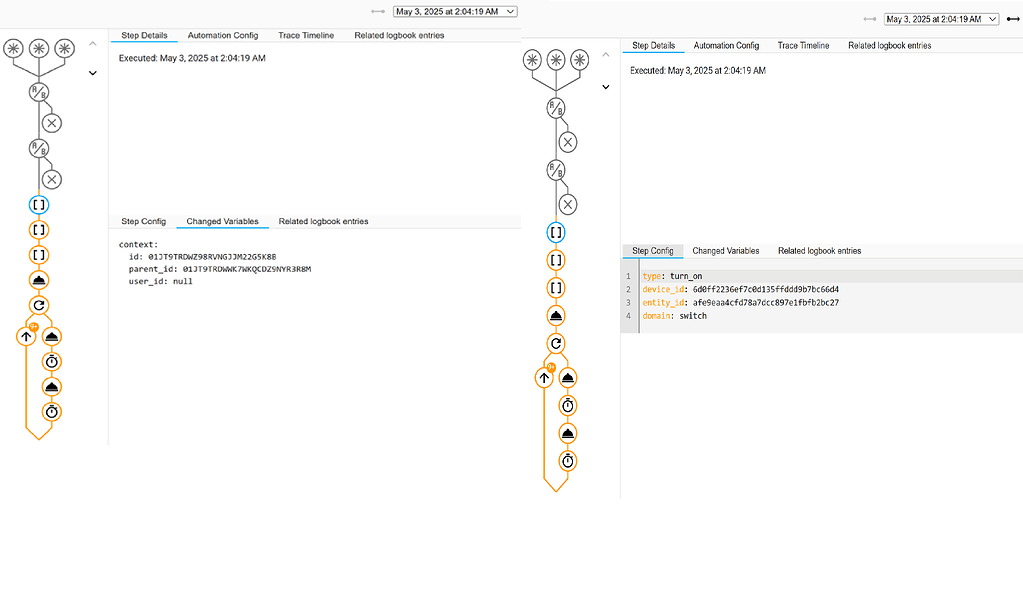Switch to the Automation Config tab
The image size is (1023, 603).
coord(222,35)
